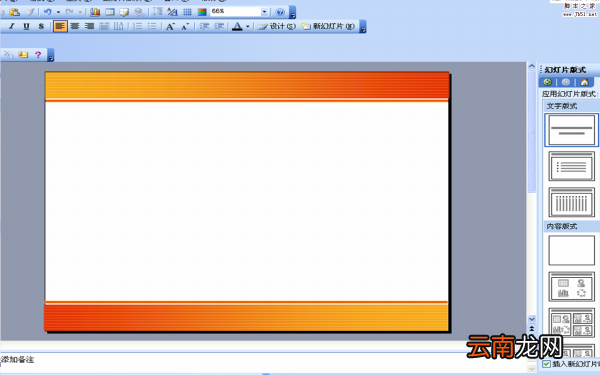Select the title and text layout thumbnail
Viewport: 600px width, 375px height.
(571, 166)
